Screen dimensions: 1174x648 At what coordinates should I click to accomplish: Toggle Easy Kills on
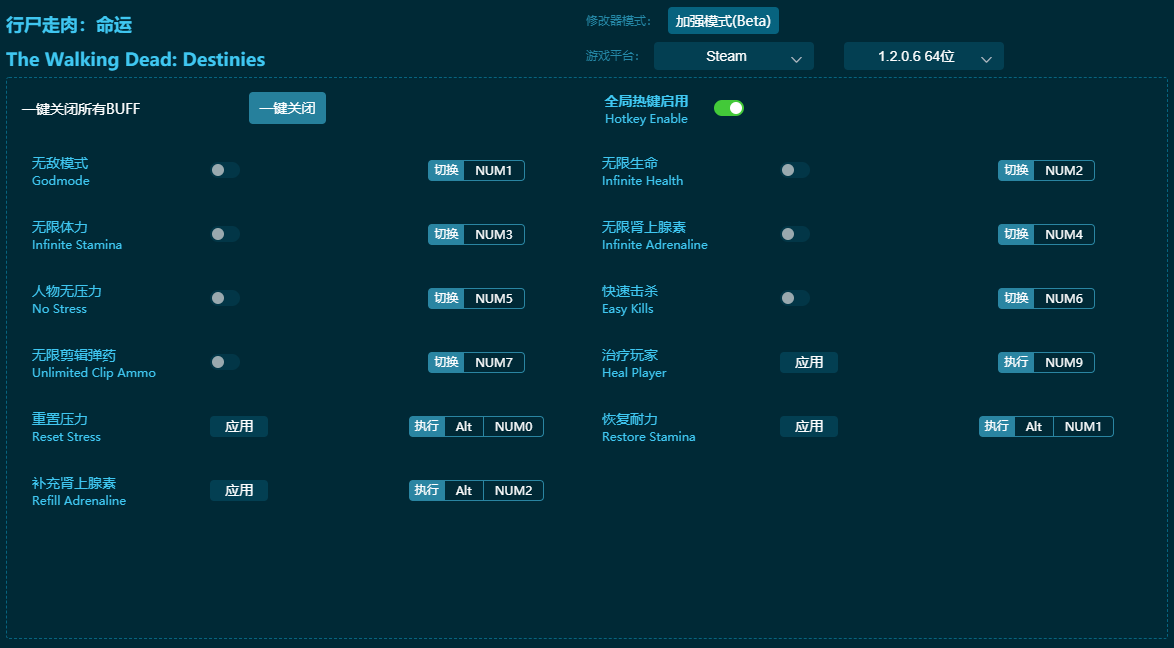[794, 298]
